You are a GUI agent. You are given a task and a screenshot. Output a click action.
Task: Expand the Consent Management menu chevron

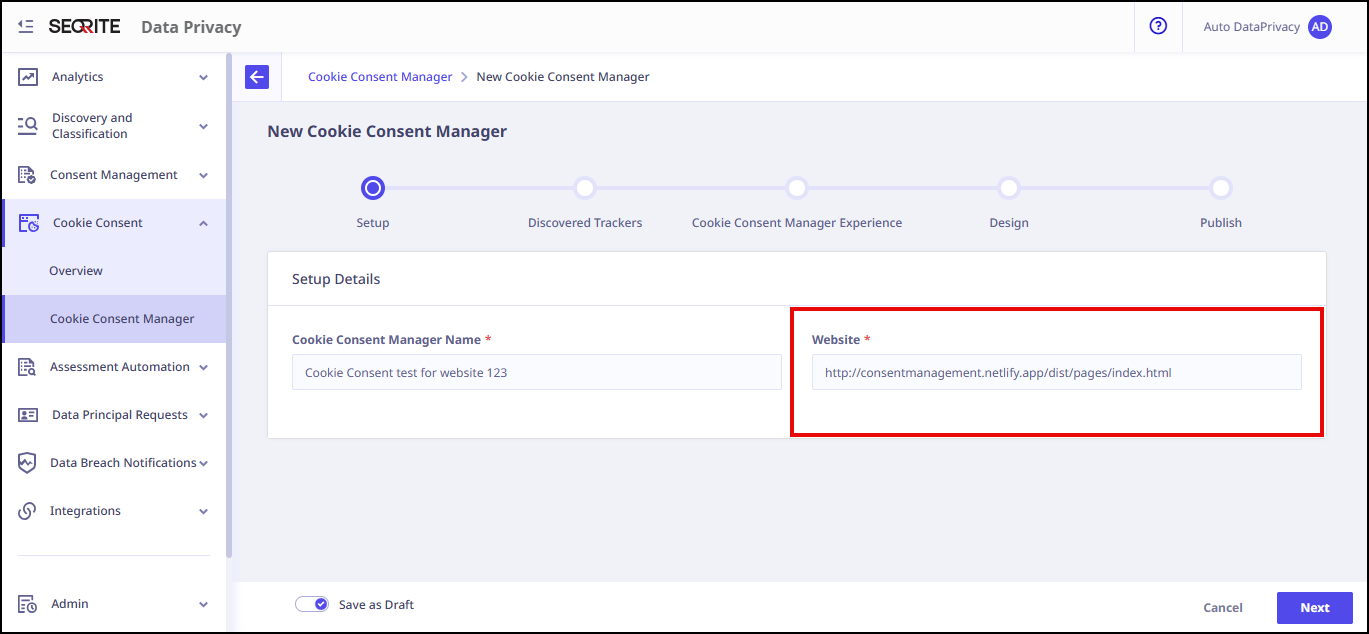[203, 175]
